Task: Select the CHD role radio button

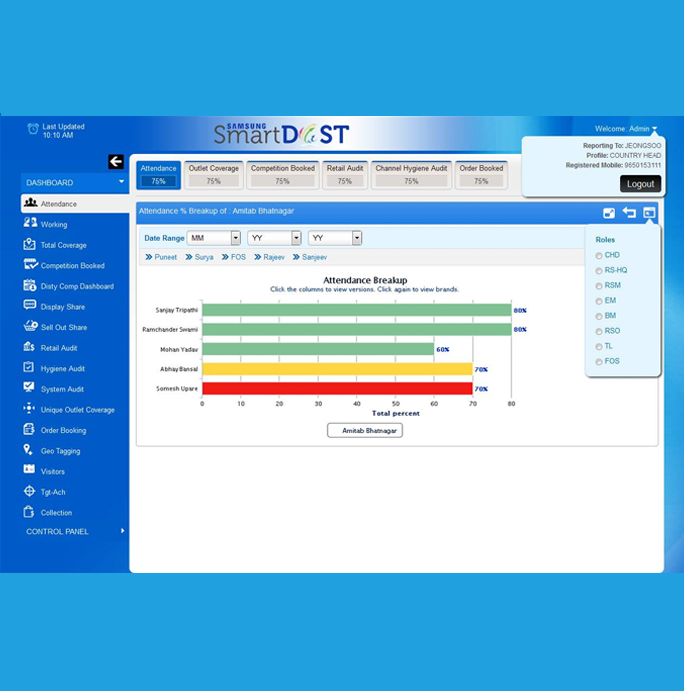Action: coord(599,256)
